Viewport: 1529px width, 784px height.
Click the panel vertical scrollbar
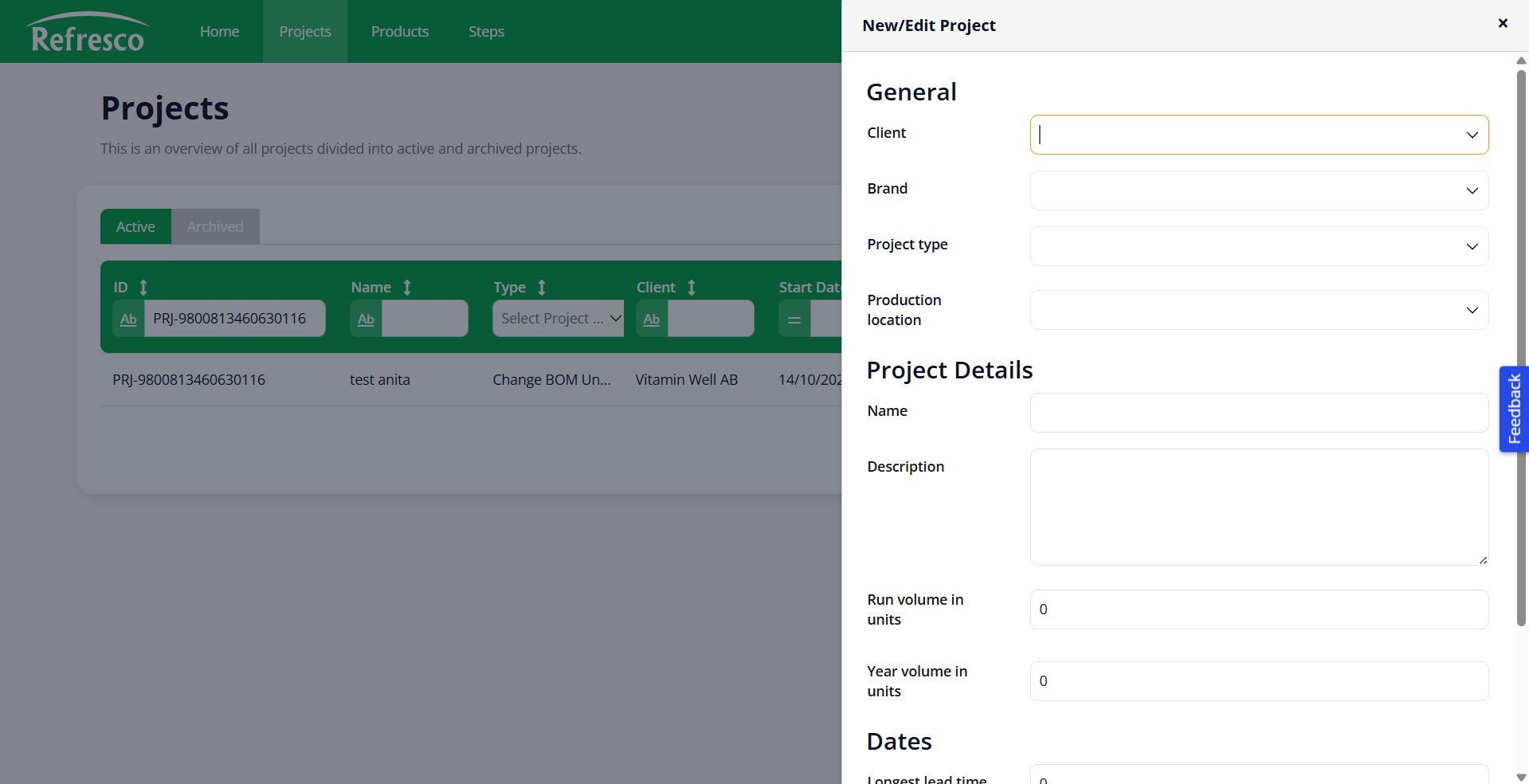[x=1521, y=348]
